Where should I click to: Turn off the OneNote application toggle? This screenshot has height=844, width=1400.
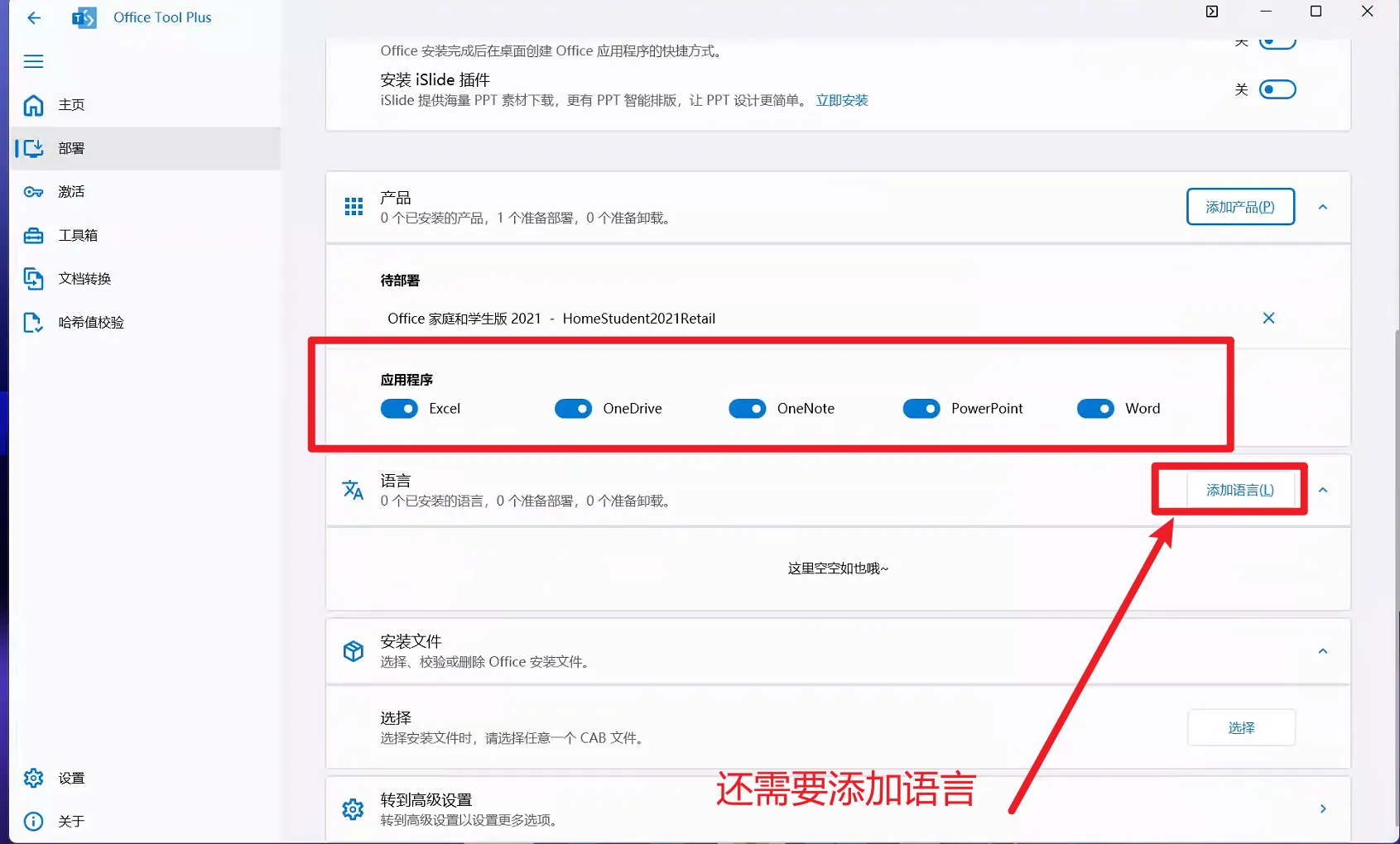[747, 409]
